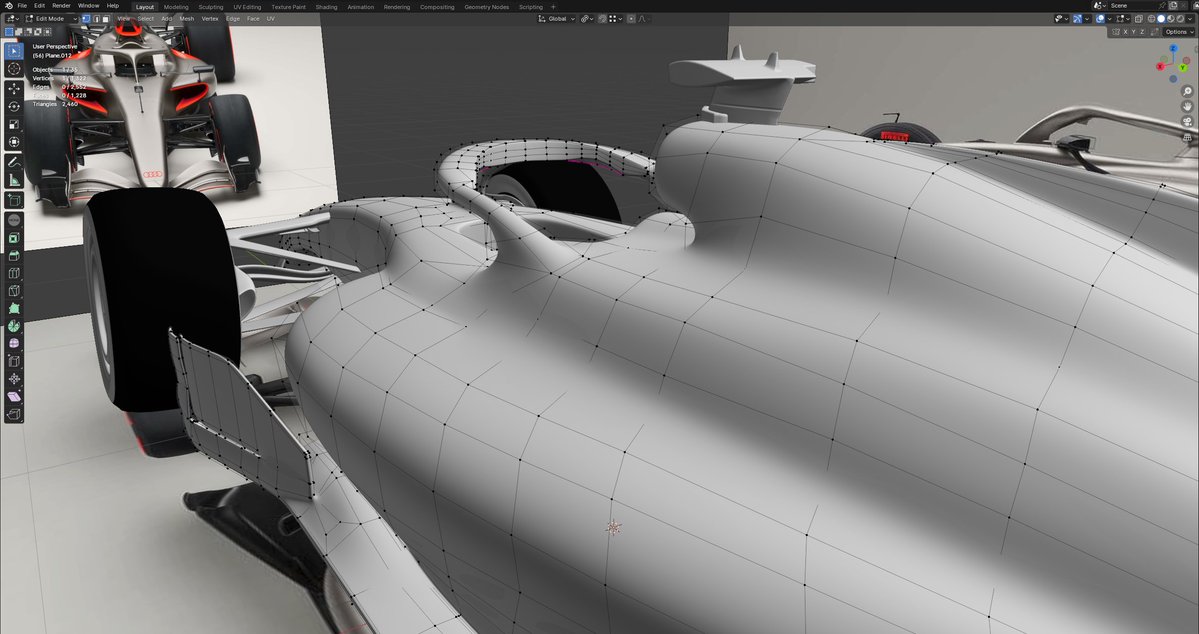Viewport: 1199px width, 634px height.
Task: Open the gizmo options dropdown arrow
Action: pyautogui.click(x=1087, y=18)
